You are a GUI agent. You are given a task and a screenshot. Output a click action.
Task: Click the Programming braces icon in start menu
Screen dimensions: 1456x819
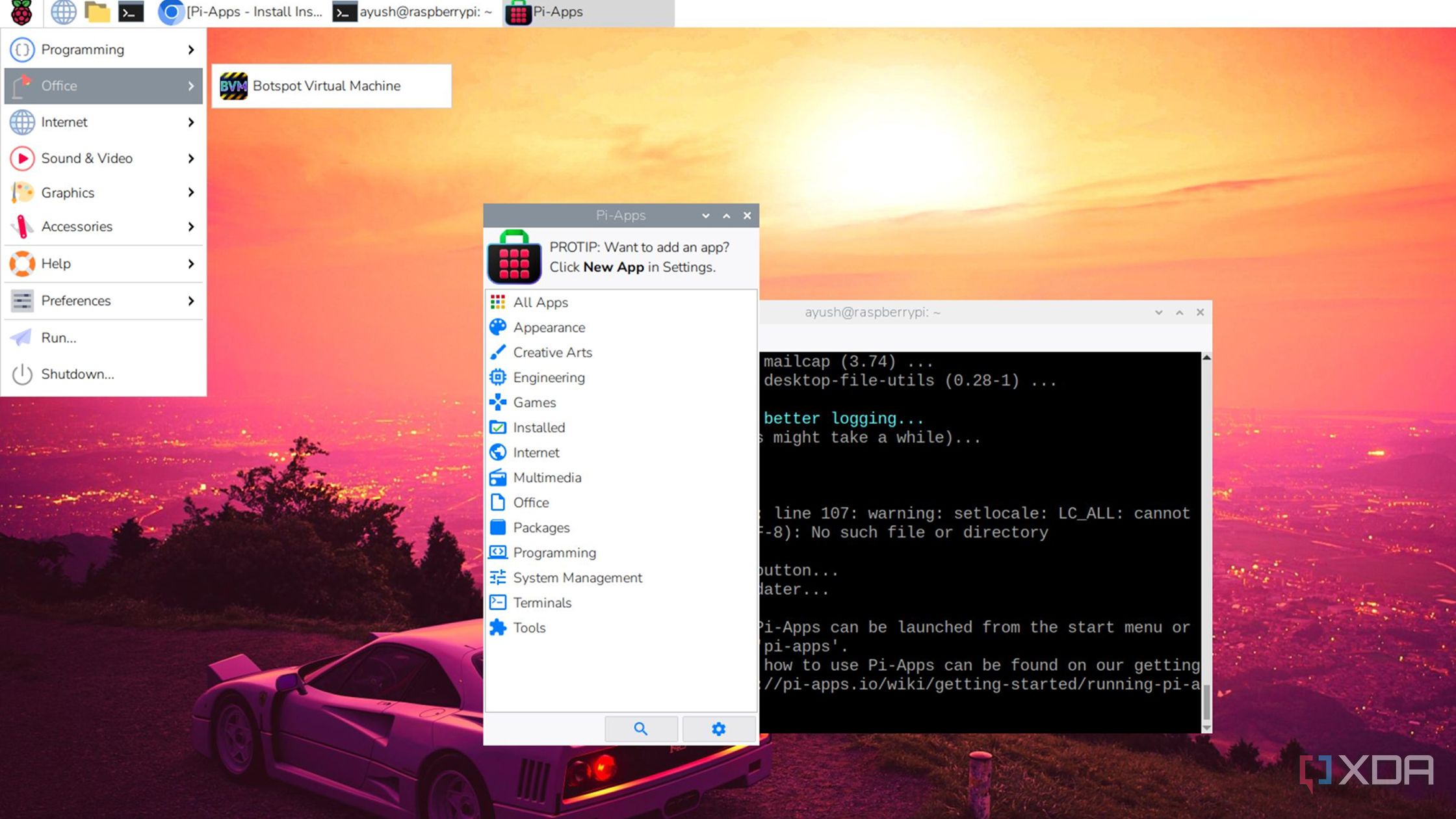coord(22,49)
